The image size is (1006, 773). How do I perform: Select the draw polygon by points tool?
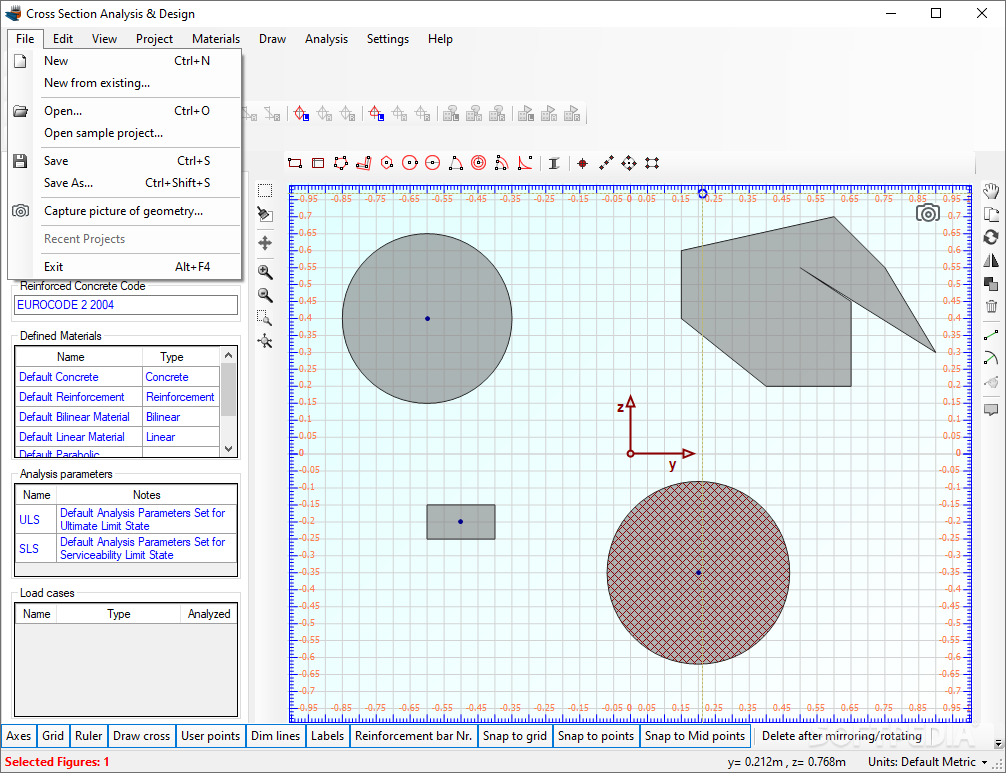click(x=341, y=163)
